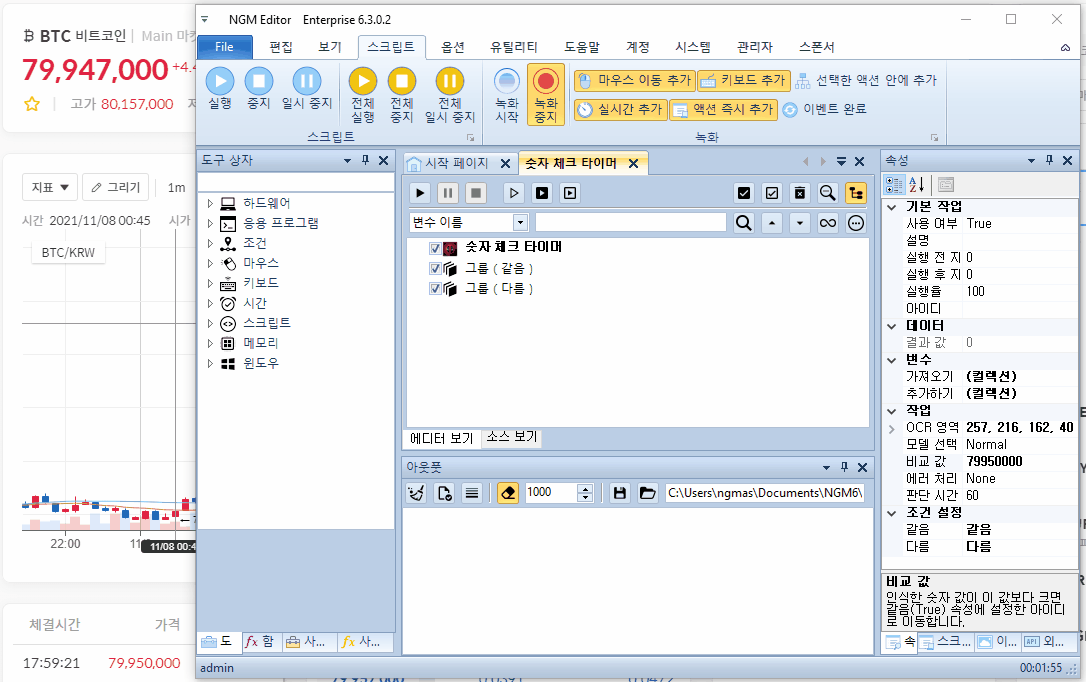Click the output line count stepper arrows

(x=585, y=493)
